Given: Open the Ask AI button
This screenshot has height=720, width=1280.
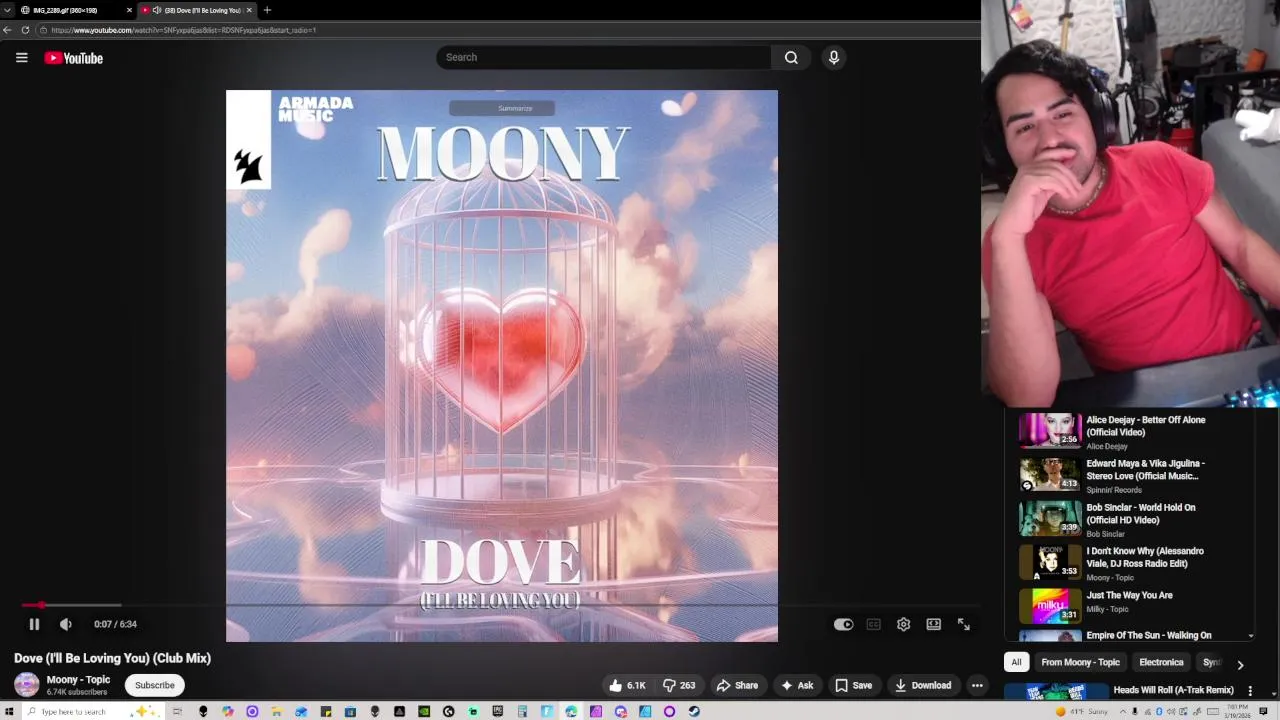Looking at the screenshot, I should [797, 685].
